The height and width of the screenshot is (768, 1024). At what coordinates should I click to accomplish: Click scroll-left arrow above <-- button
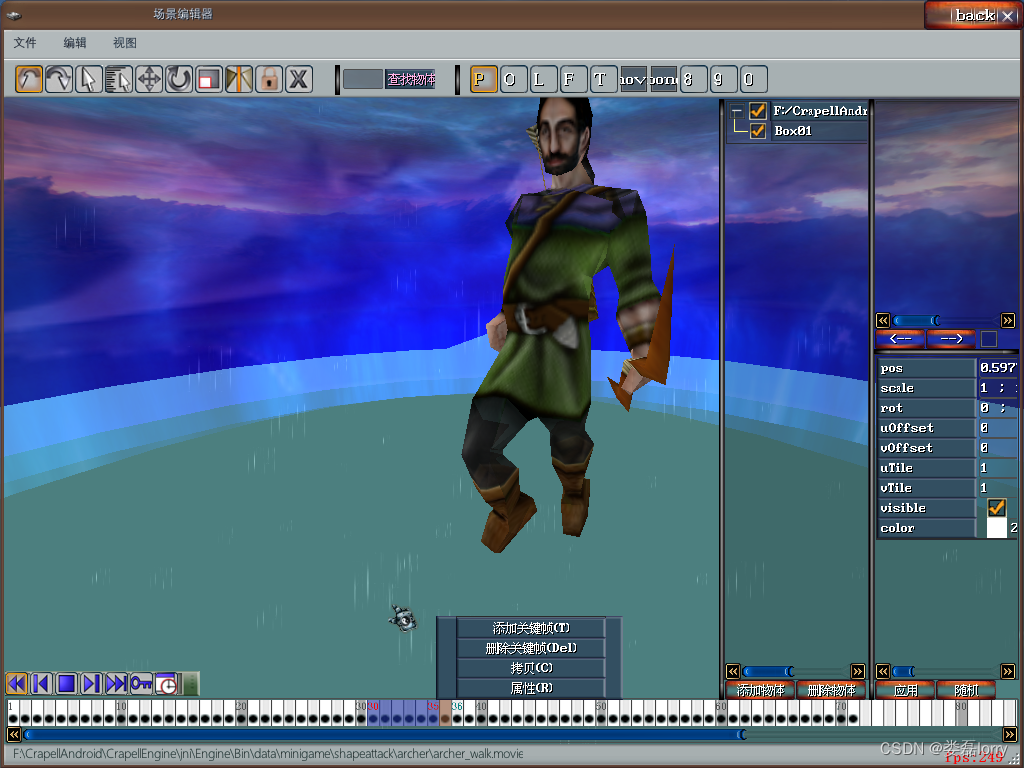[x=883, y=321]
